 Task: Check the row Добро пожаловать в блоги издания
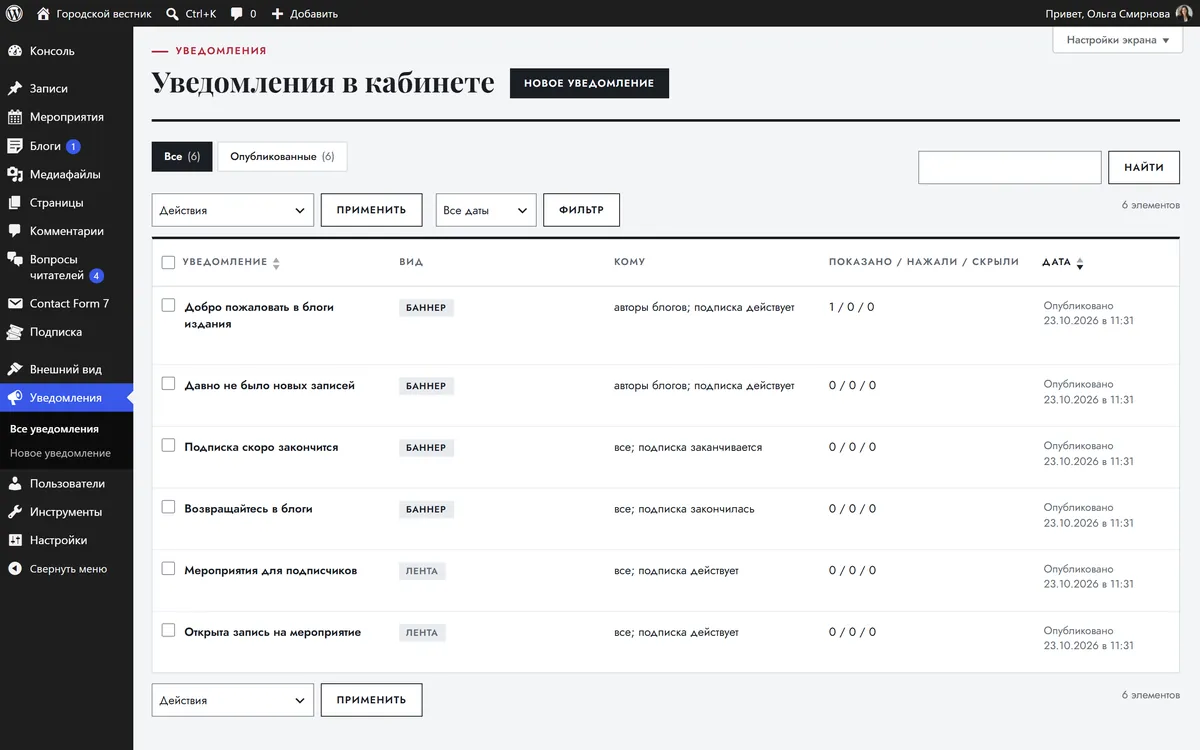[168, 305]
